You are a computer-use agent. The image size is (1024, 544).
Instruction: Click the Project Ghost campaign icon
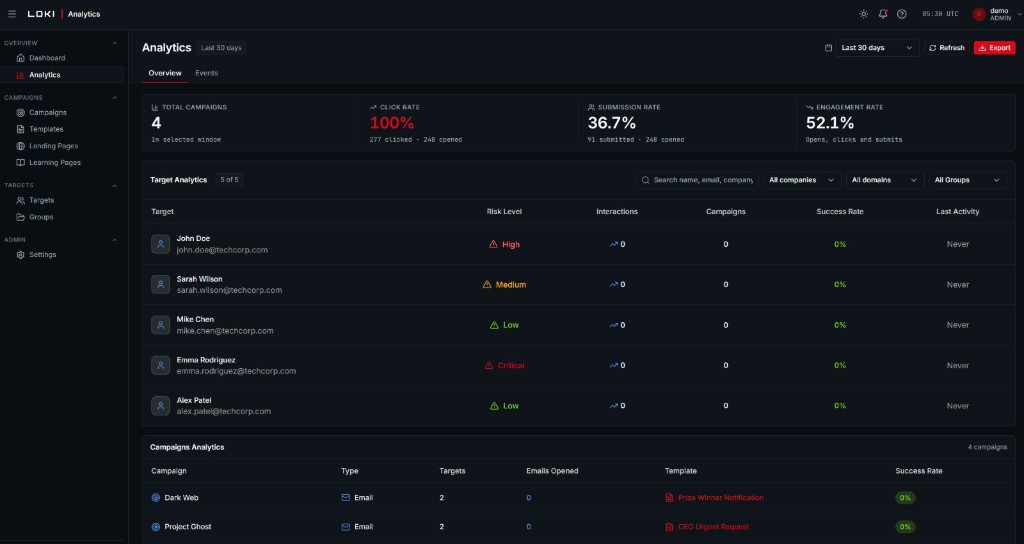point(155,527)
